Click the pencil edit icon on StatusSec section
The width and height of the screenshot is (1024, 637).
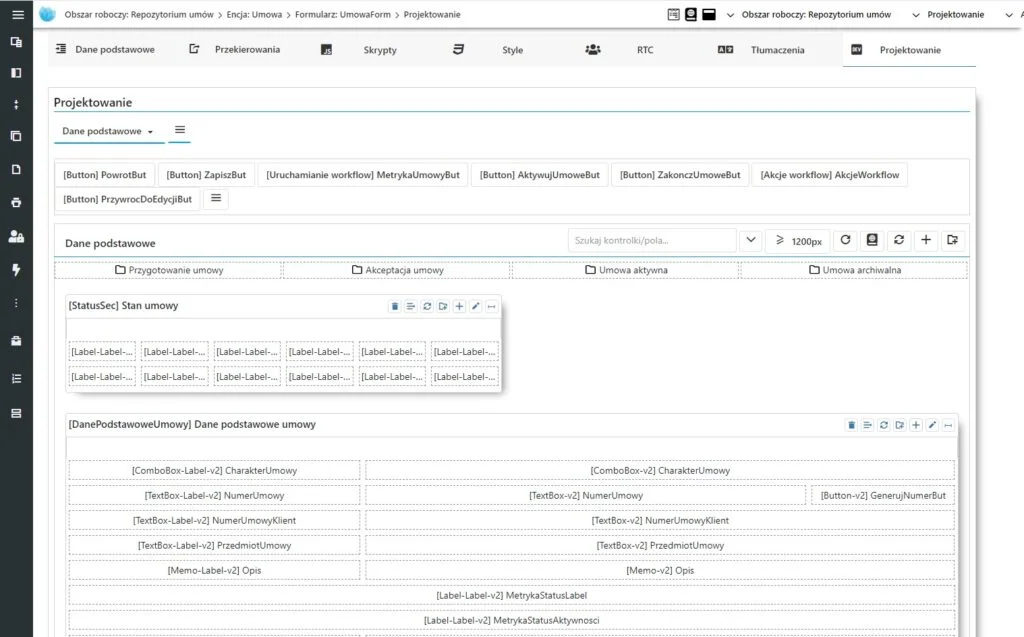[x=477, y=306]
